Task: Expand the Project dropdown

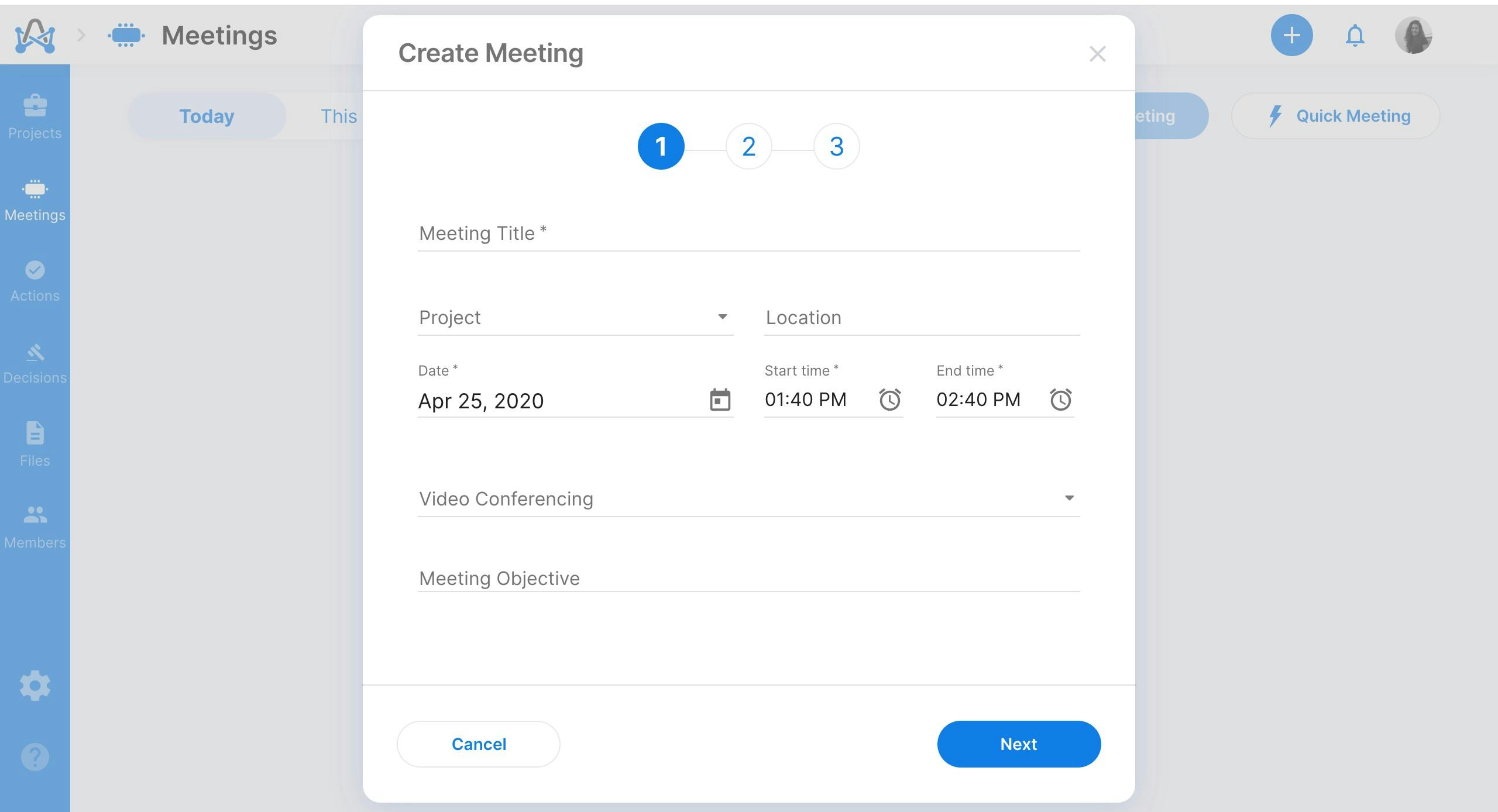Action: [723, 317]
